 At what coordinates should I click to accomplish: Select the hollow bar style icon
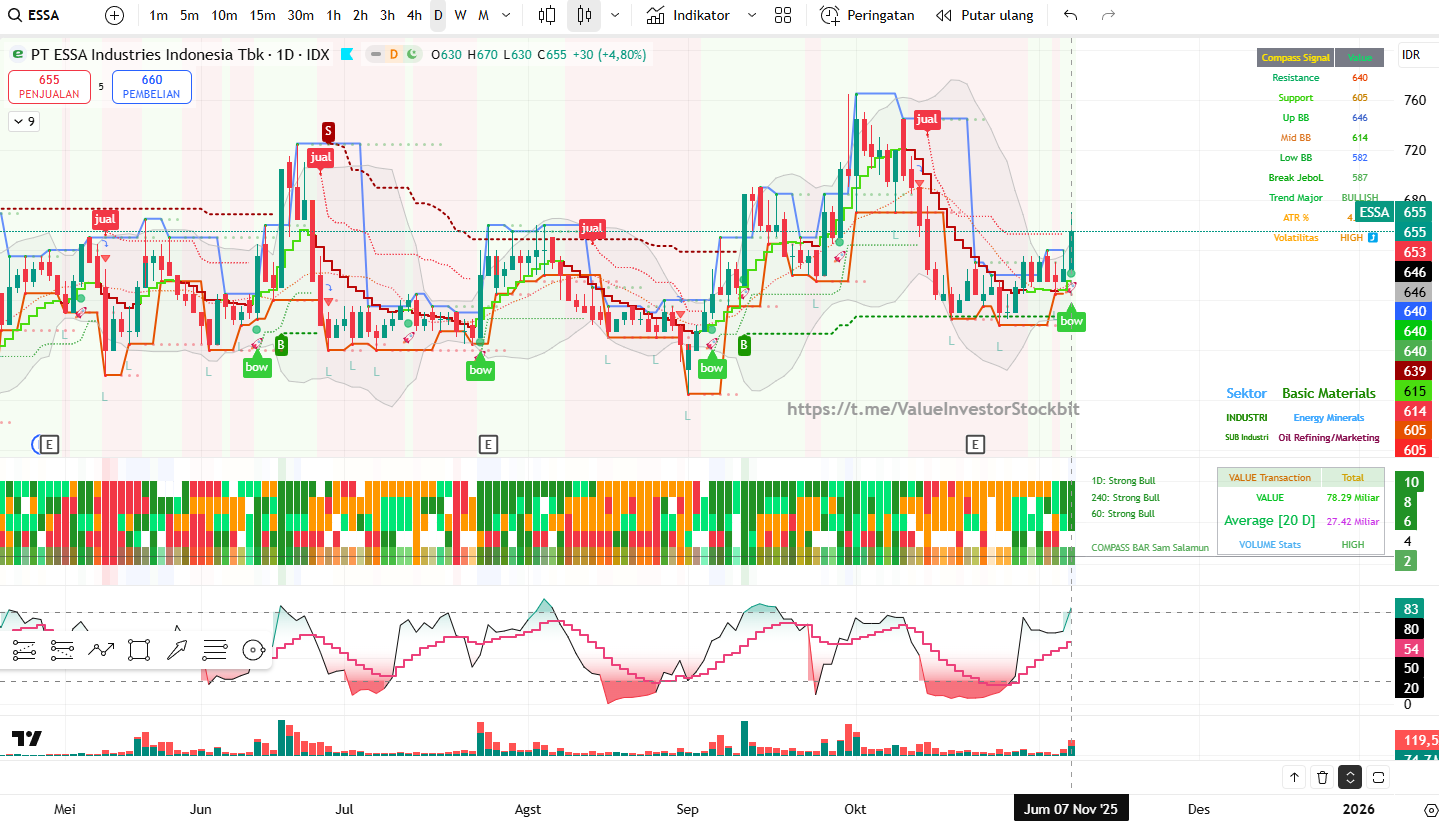[547, 15]
